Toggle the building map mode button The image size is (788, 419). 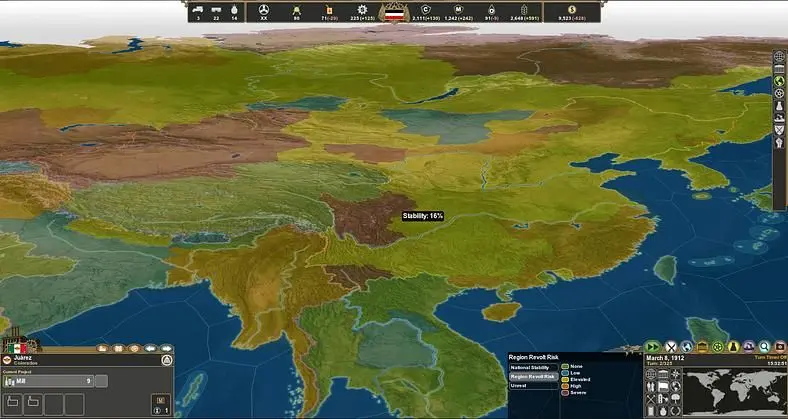pos(663,374)
